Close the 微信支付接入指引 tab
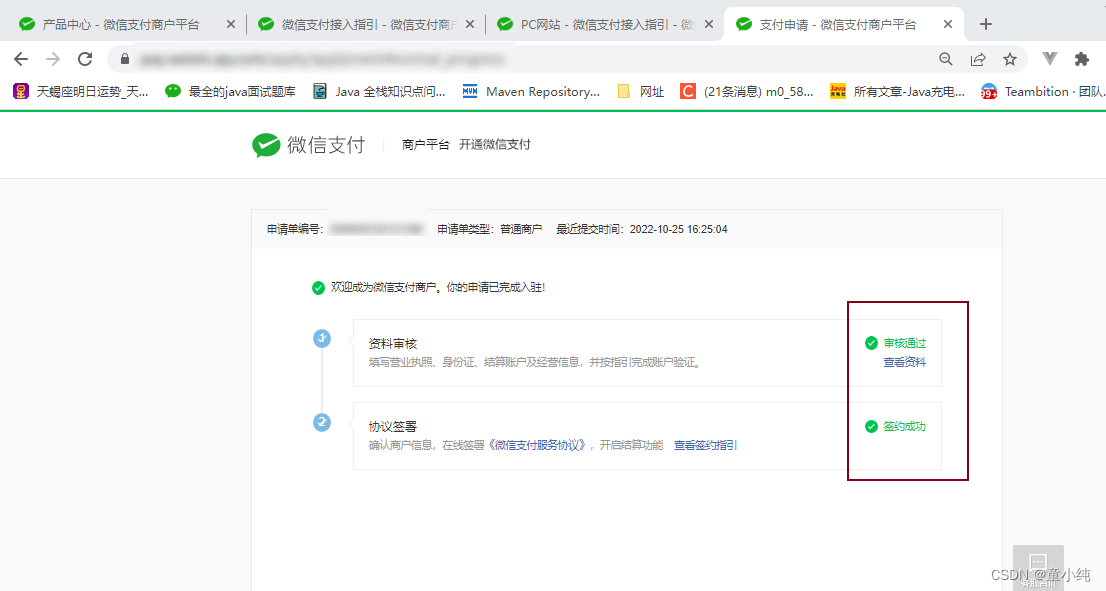 470,24
